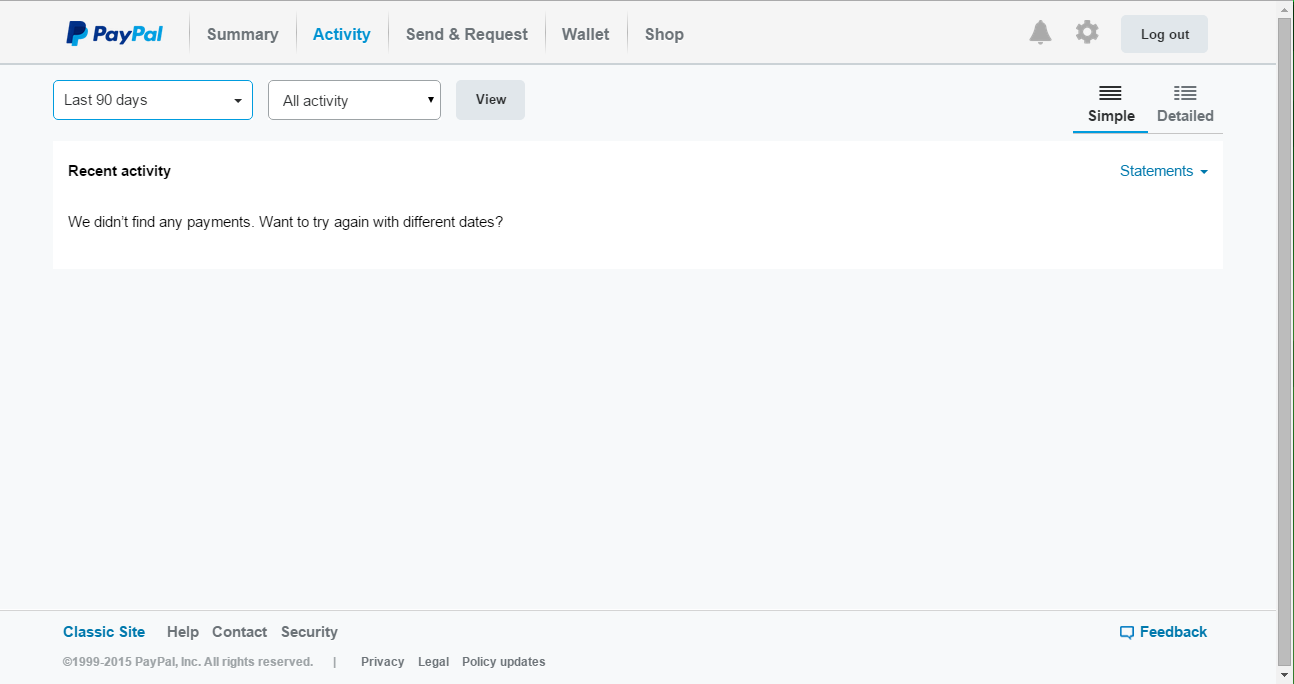The width and height of the screenshot is (1294, 684).
Task: Open the Wallet tab
Action: pos(585,34)
